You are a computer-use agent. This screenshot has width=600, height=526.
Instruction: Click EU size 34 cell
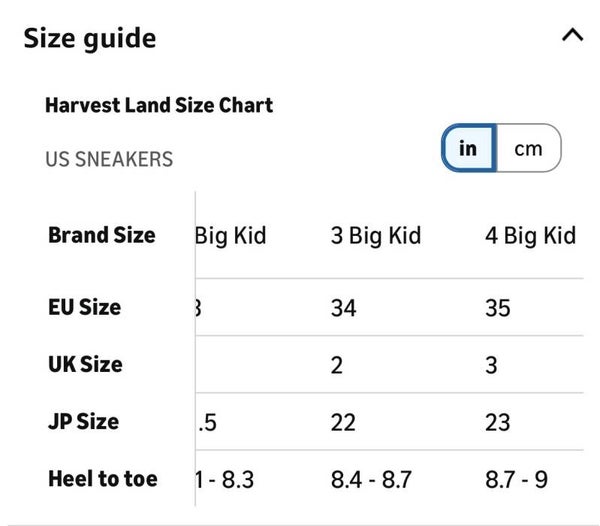[344, 307]
